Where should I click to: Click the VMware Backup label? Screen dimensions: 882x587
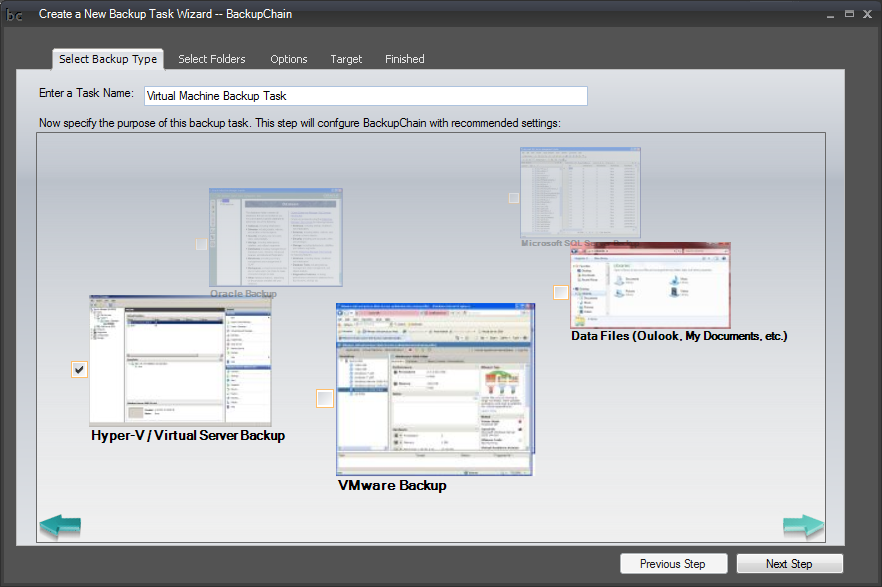(x=392, y=485)
